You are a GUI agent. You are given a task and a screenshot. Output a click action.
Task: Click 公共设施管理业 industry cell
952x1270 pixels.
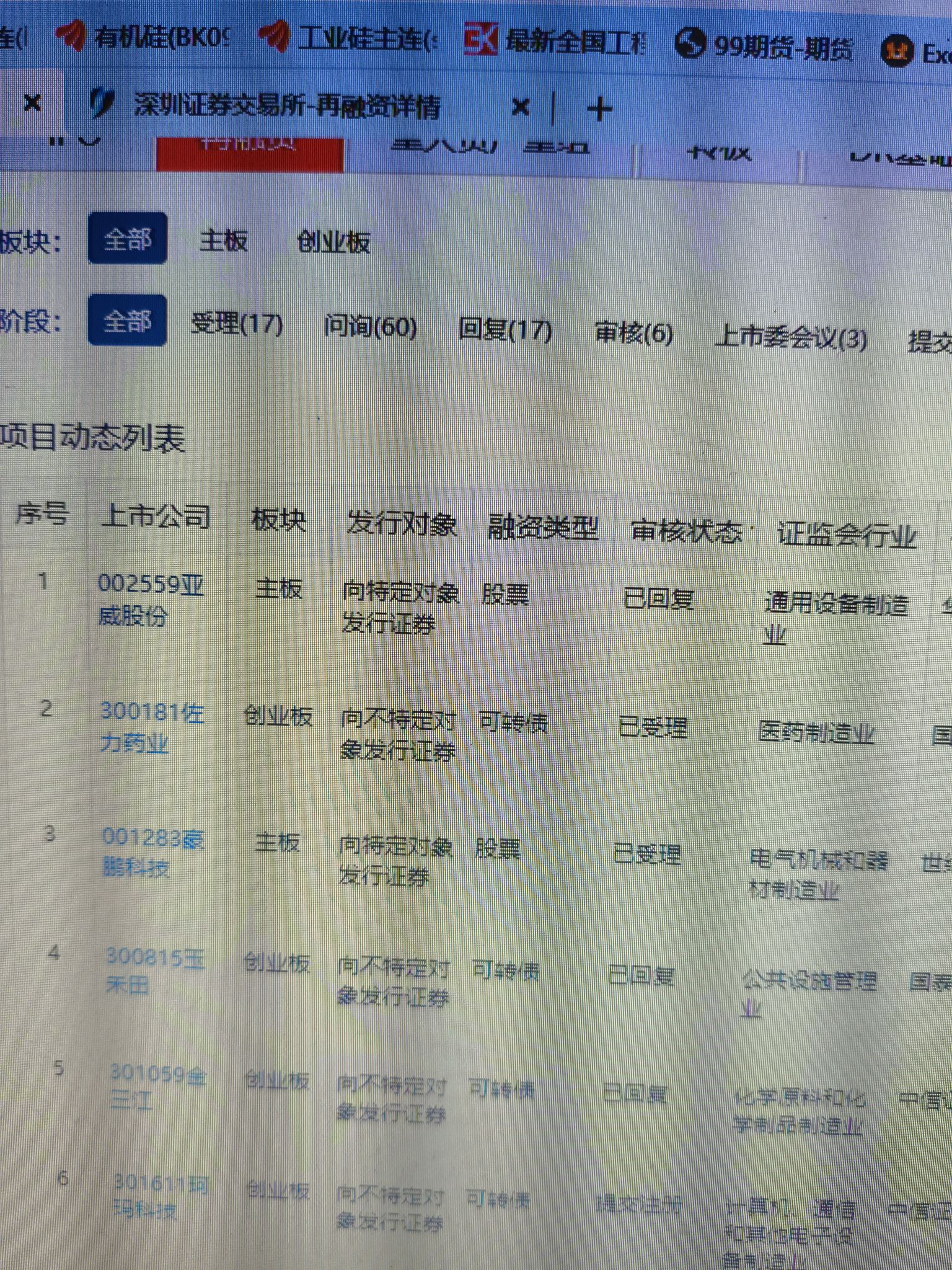(808, 993)
